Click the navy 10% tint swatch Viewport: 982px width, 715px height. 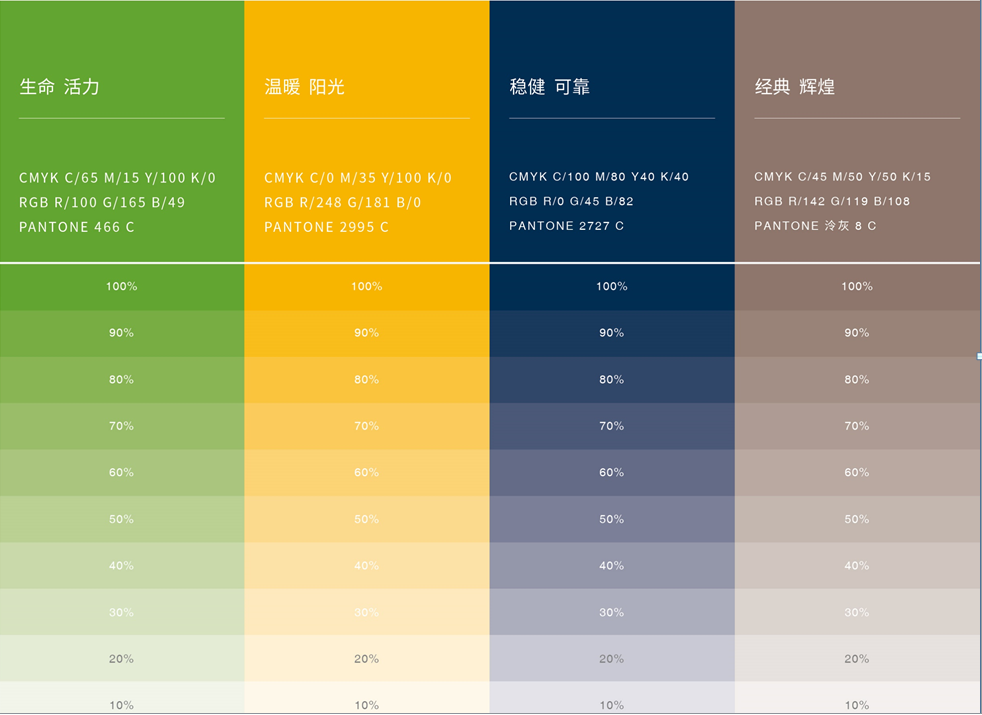[611, 702]
